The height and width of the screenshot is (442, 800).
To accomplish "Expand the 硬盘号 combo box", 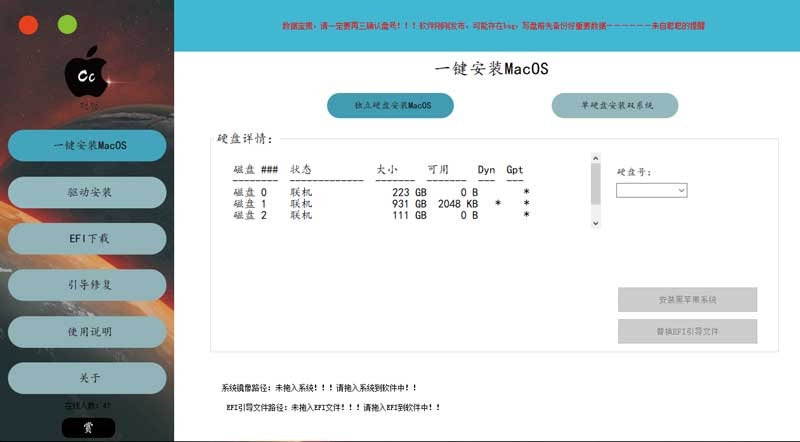I will (652, 190).
